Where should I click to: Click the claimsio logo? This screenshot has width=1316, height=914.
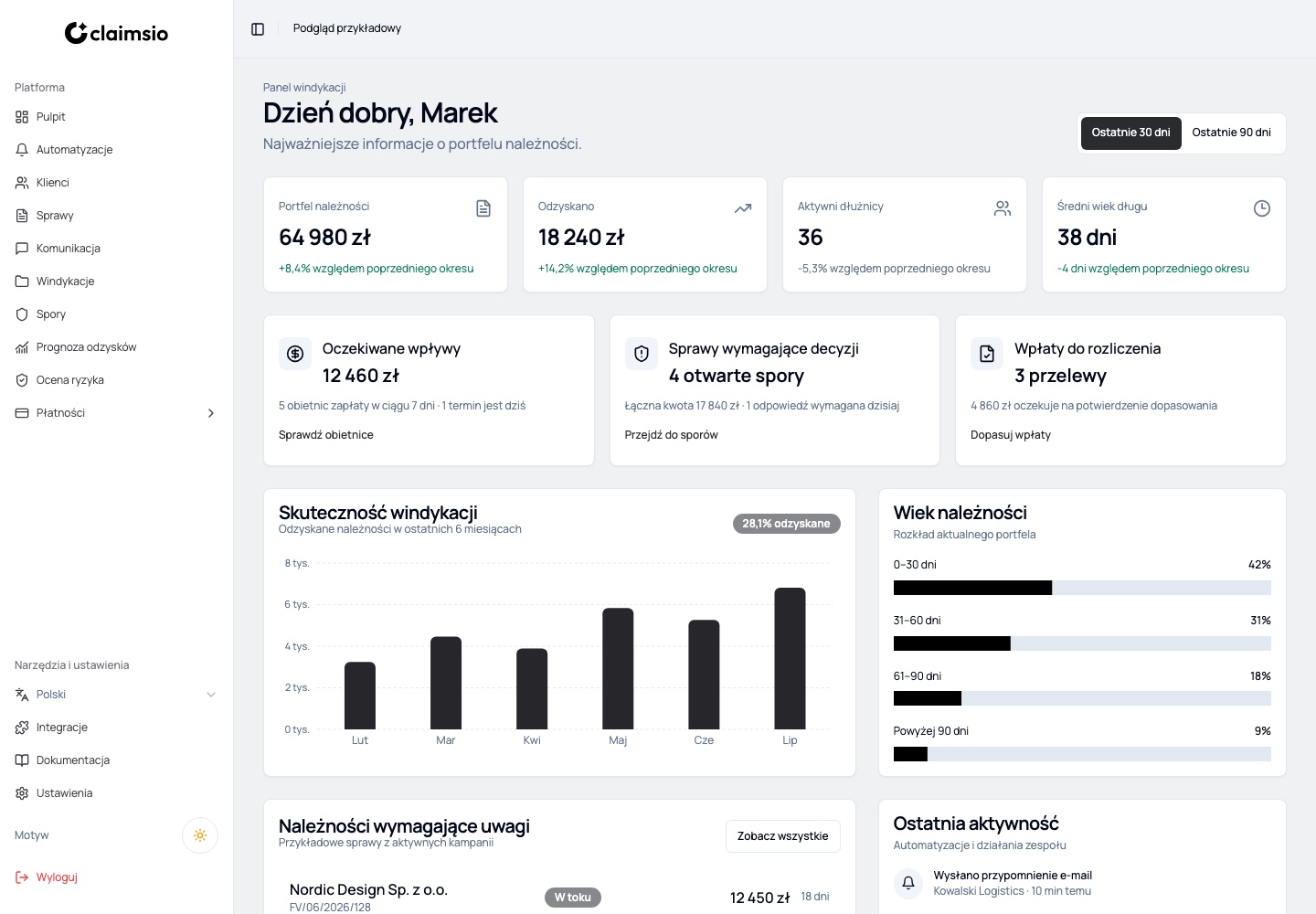pyautogui.click(x=116, y=33)
